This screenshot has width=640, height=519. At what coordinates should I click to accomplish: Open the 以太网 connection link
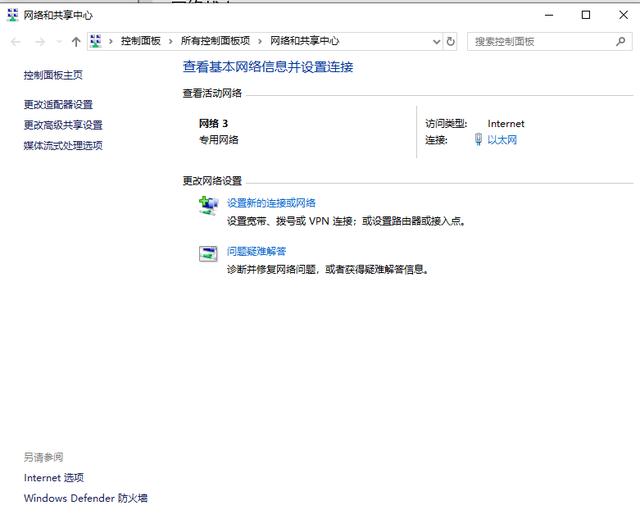502,140
